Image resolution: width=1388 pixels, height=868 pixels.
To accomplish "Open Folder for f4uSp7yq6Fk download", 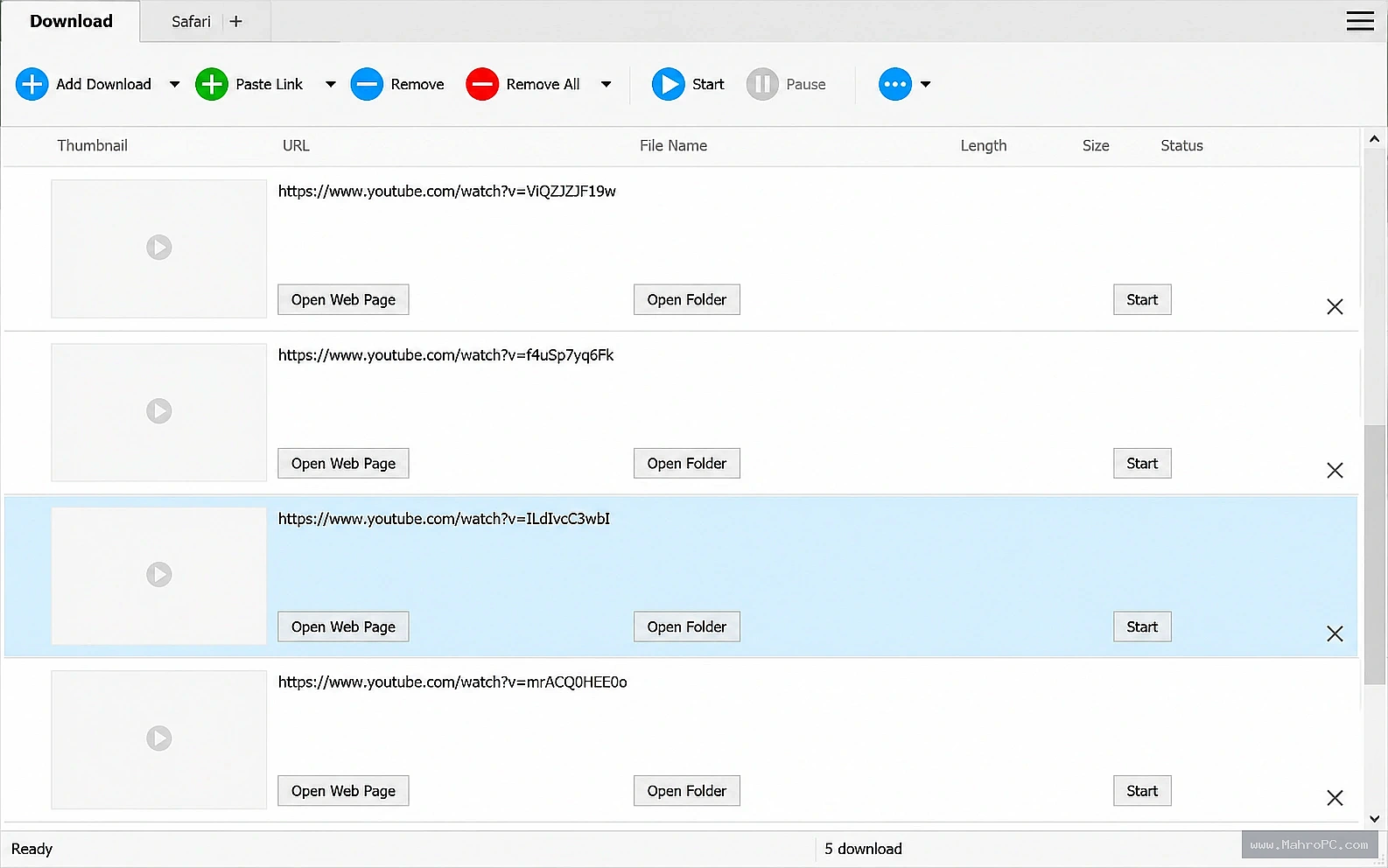I will 687,463.
